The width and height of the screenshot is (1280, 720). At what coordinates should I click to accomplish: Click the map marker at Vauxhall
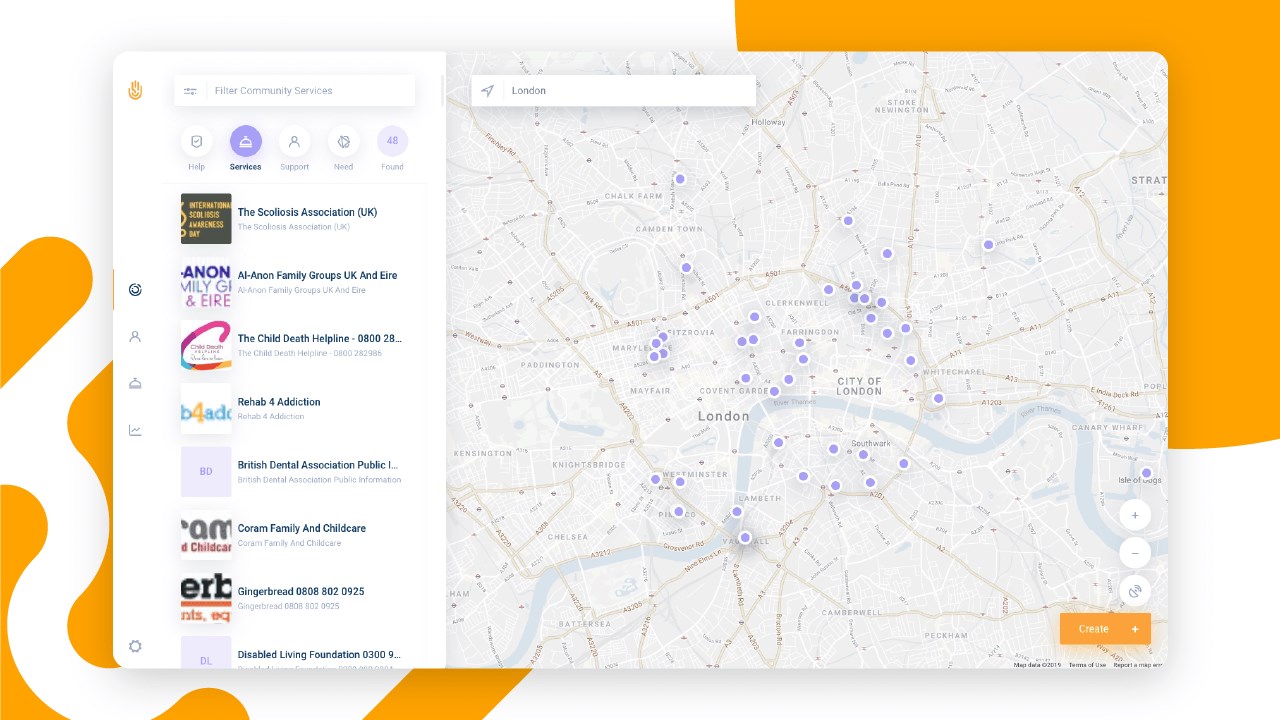pyautogui.click(x=745, y=537)
